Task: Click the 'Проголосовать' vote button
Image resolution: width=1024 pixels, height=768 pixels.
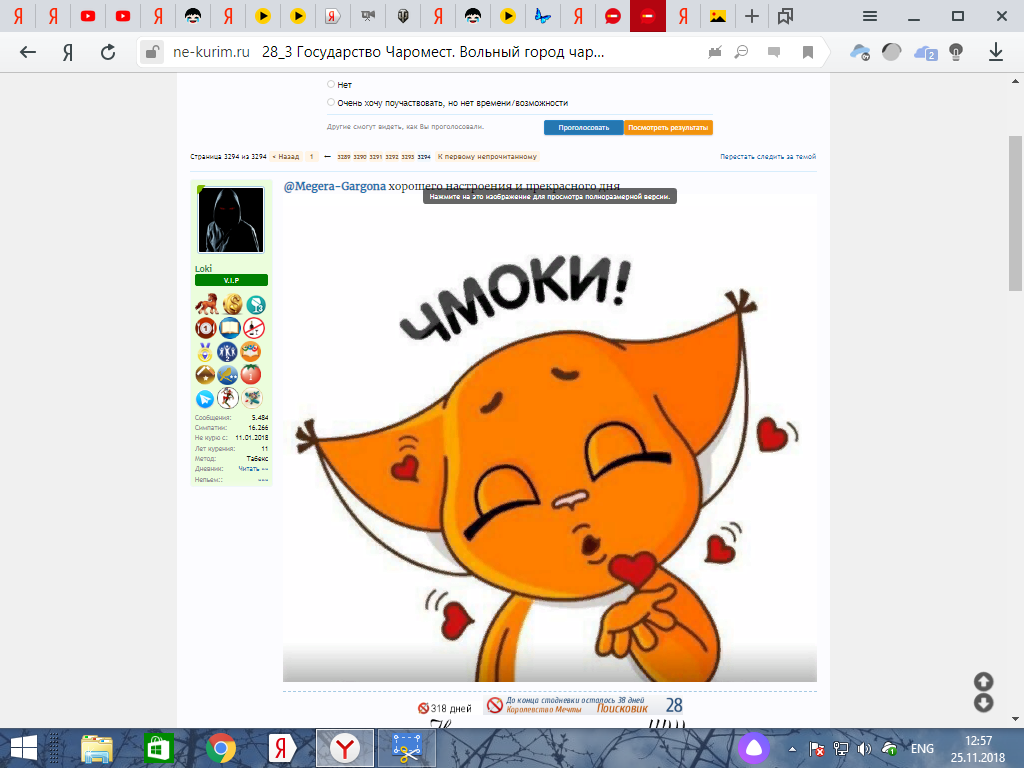Action: click(583, 127)
